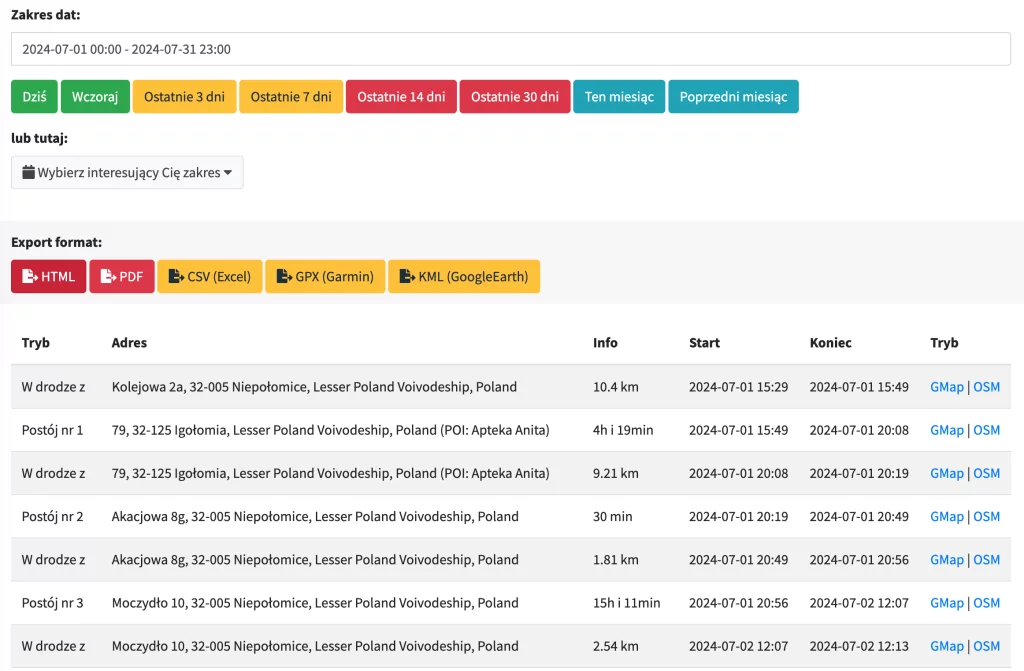This screenshot has width=1024, height=671.
Task: Click the 15h i 11min info value
Action: click(x=626, y=602)
